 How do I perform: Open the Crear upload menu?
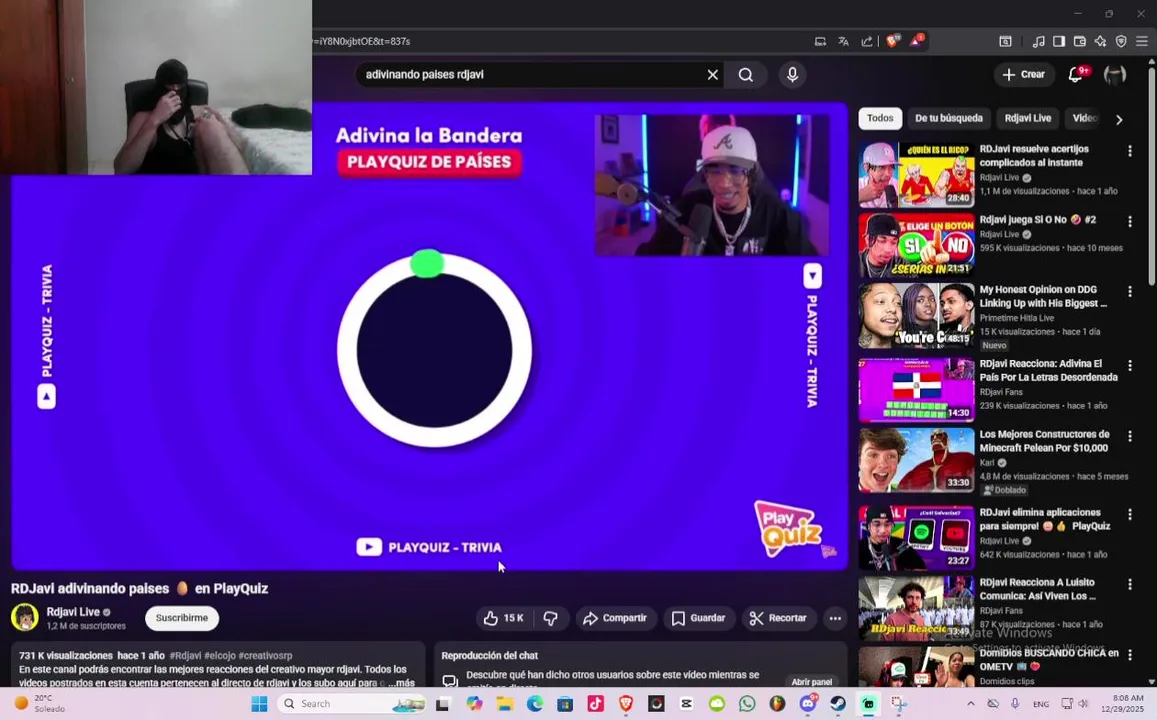[x=1023, y=75]
